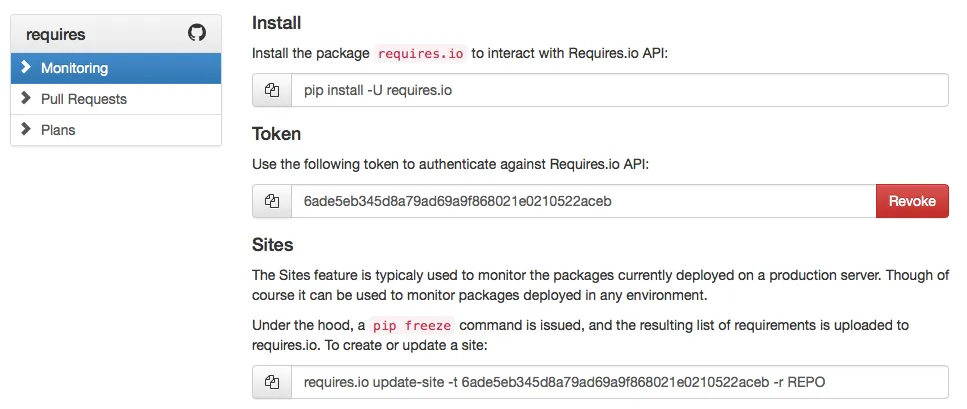Viewport: 967px width, 409px height.
Task: Open the GitHub icon beside requires
Action: pyautogui.click(x=197, y=33)
